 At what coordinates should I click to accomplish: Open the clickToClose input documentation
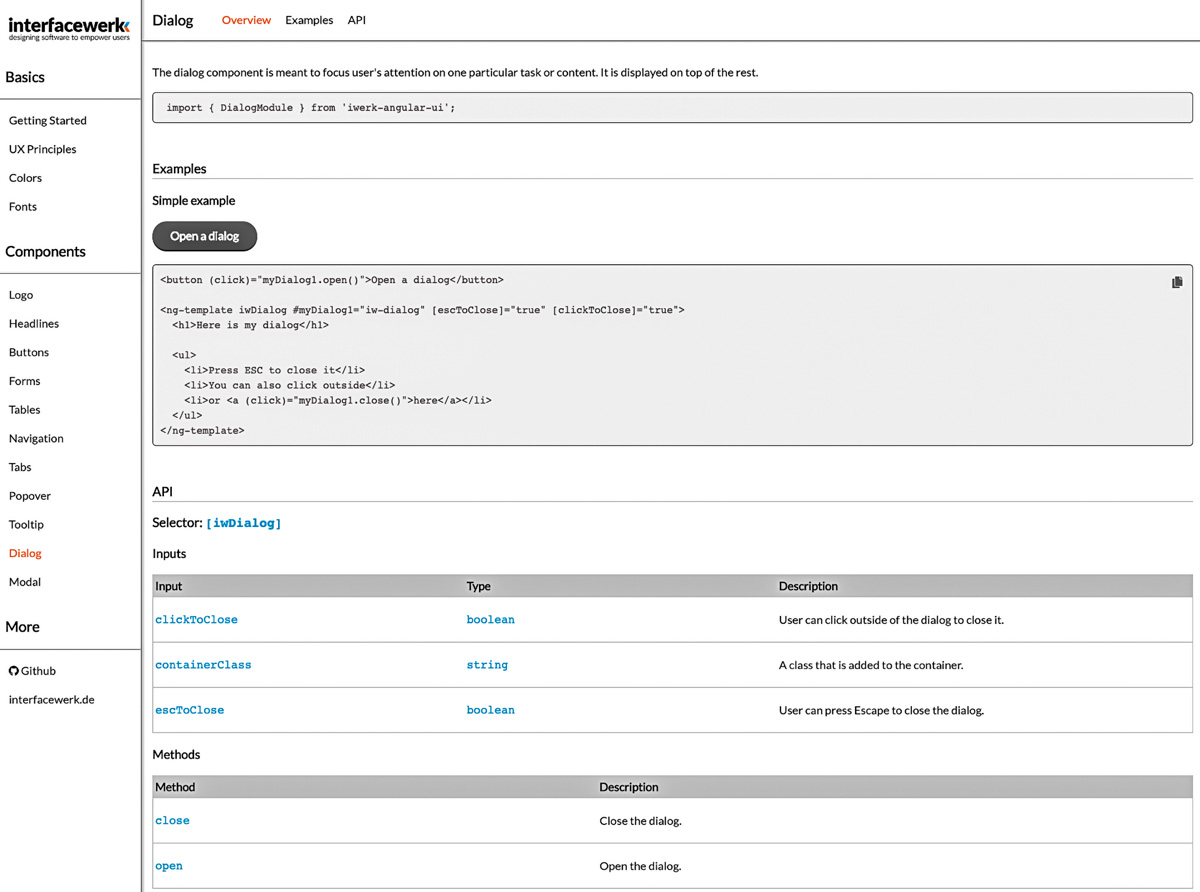[196, 619]
